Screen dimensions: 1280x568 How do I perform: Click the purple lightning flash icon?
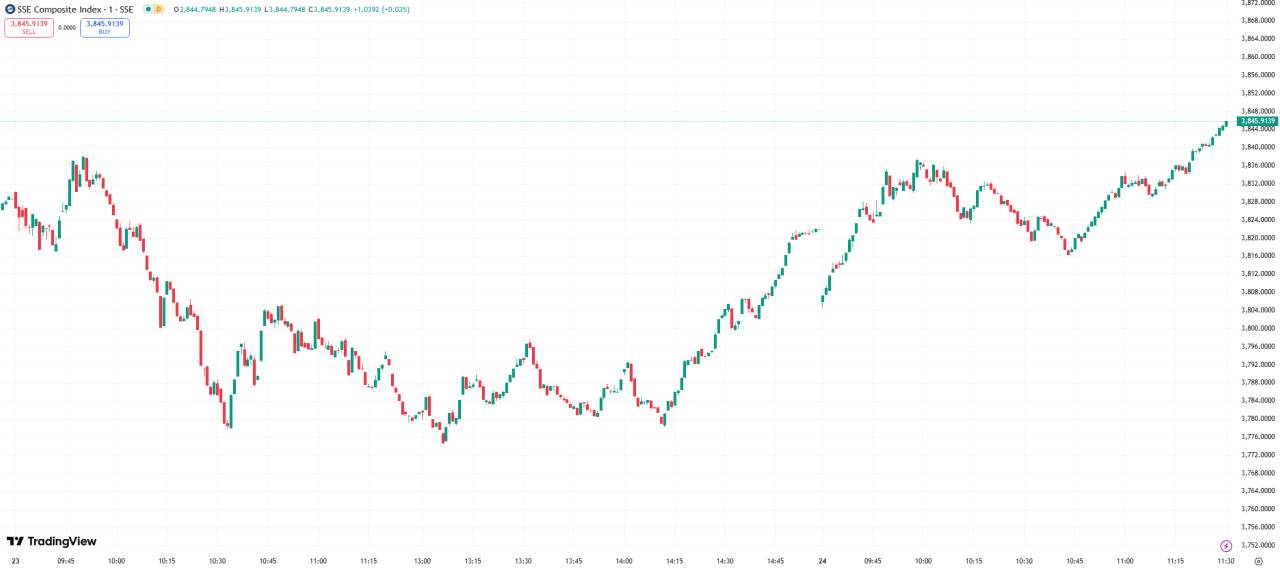(x=1226, y=546)
